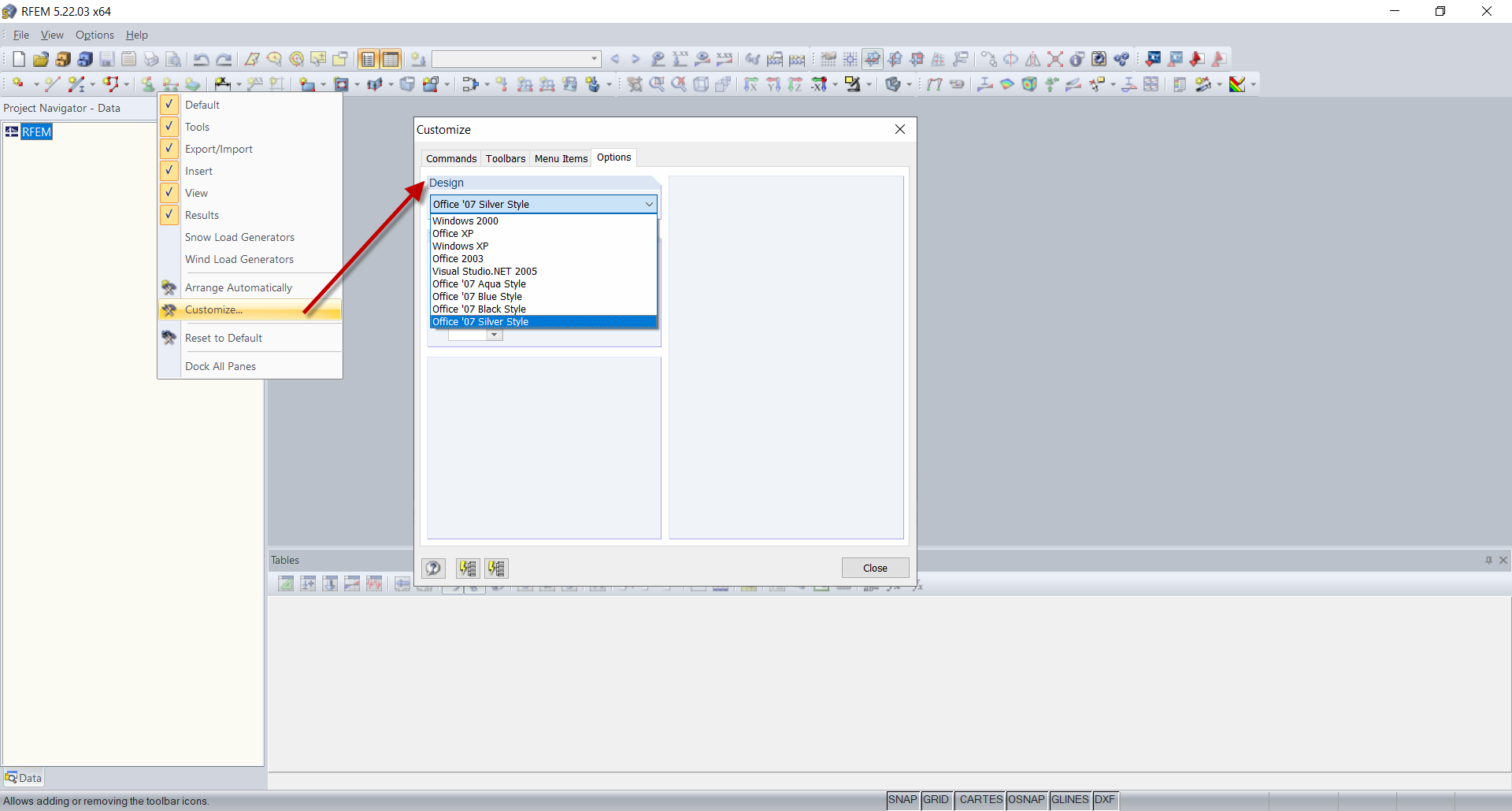This screenshot has width=1512, height=811.
Task: Uncheck the Results toolbar entry
Action: (x=169, y=214)
